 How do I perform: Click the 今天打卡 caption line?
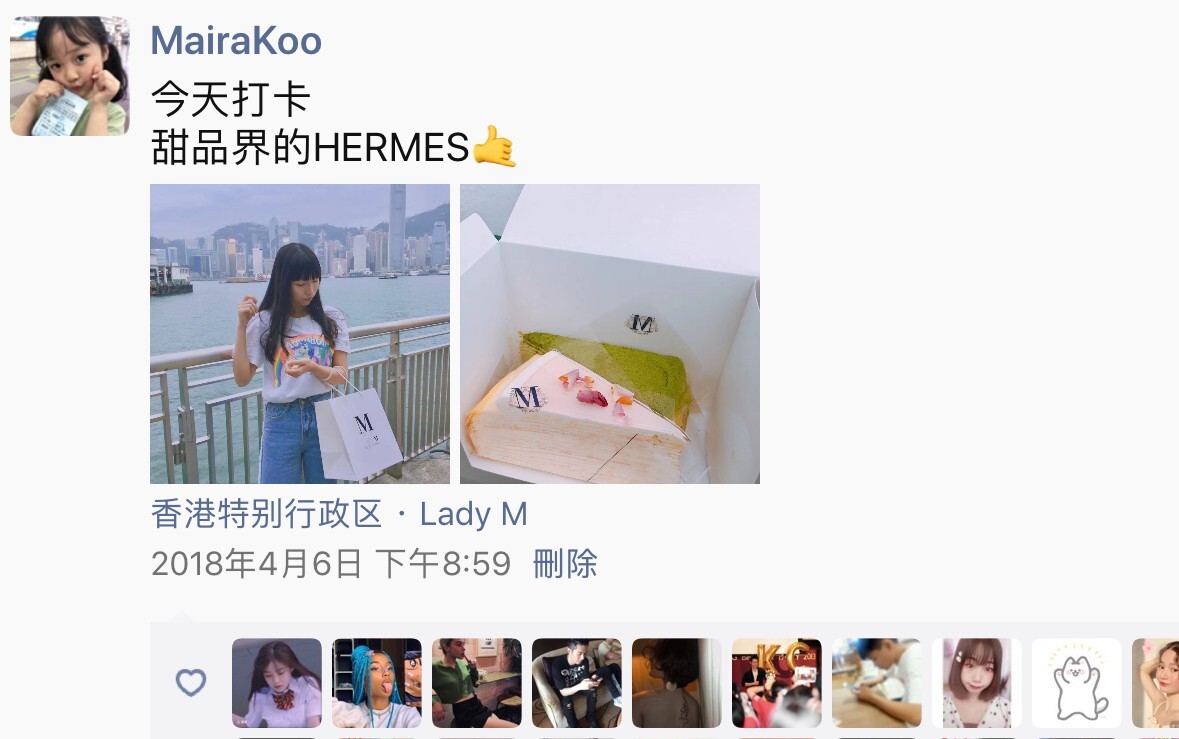(231, 99)
